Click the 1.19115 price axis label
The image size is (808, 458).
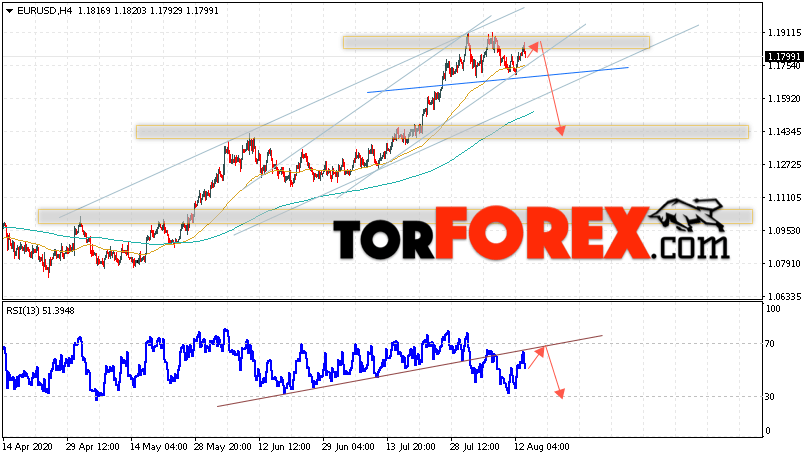784,32
